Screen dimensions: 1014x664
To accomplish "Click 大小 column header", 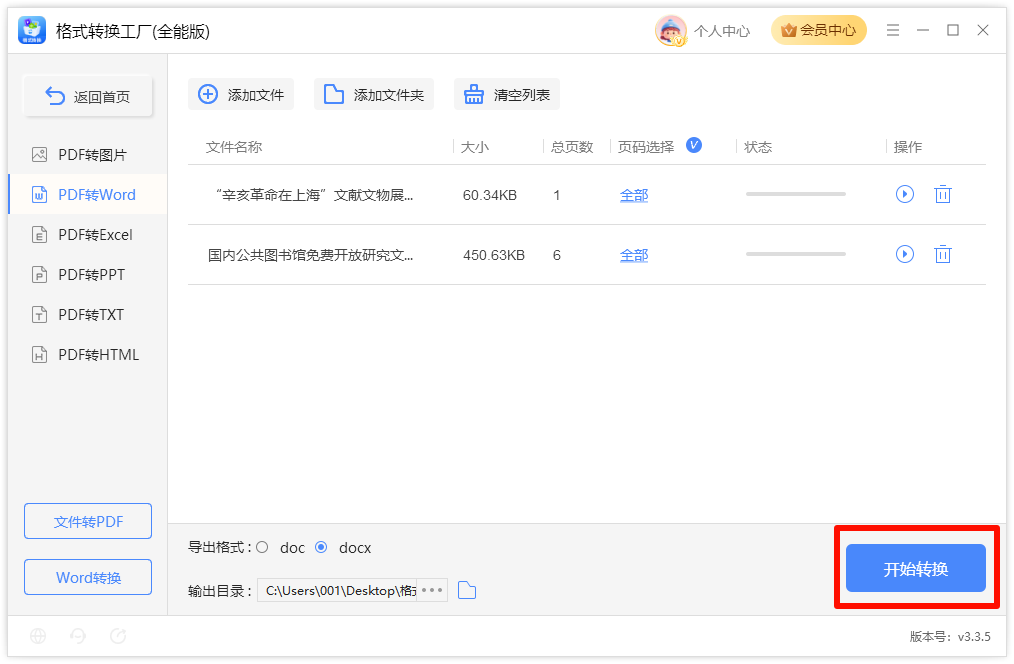I will [475, 147].
